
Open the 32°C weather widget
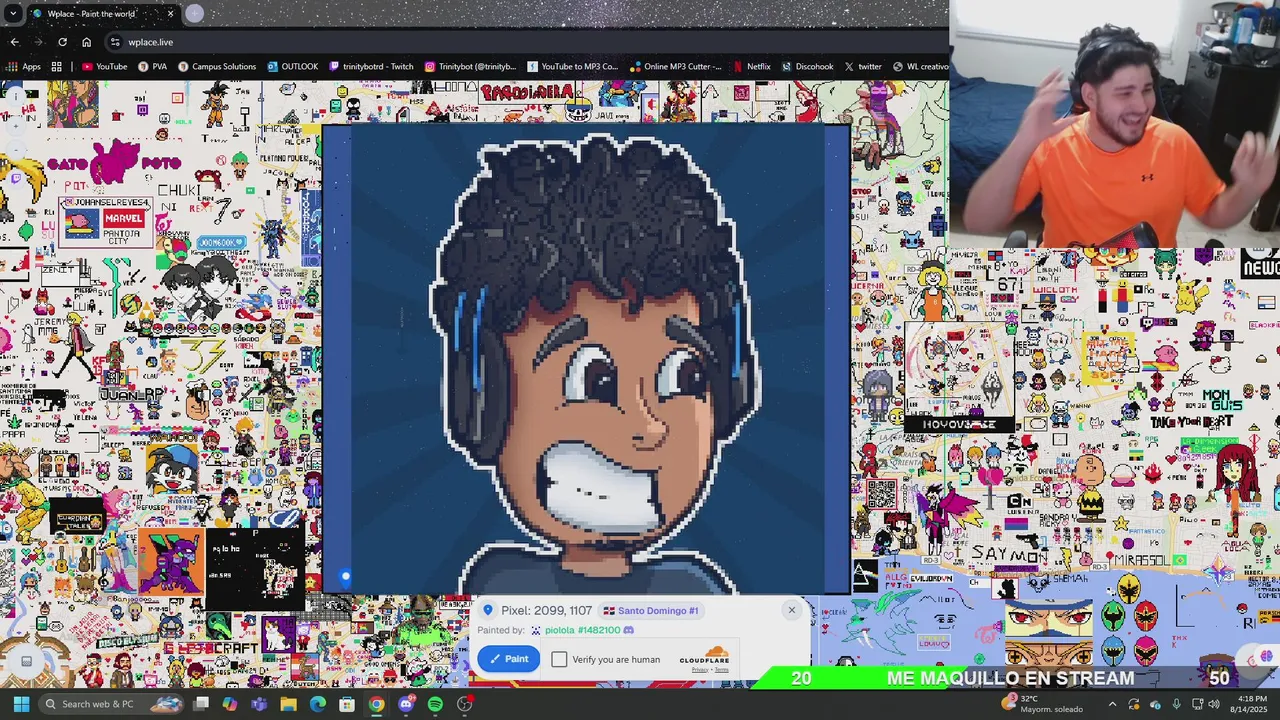[x=1044, y=704]
